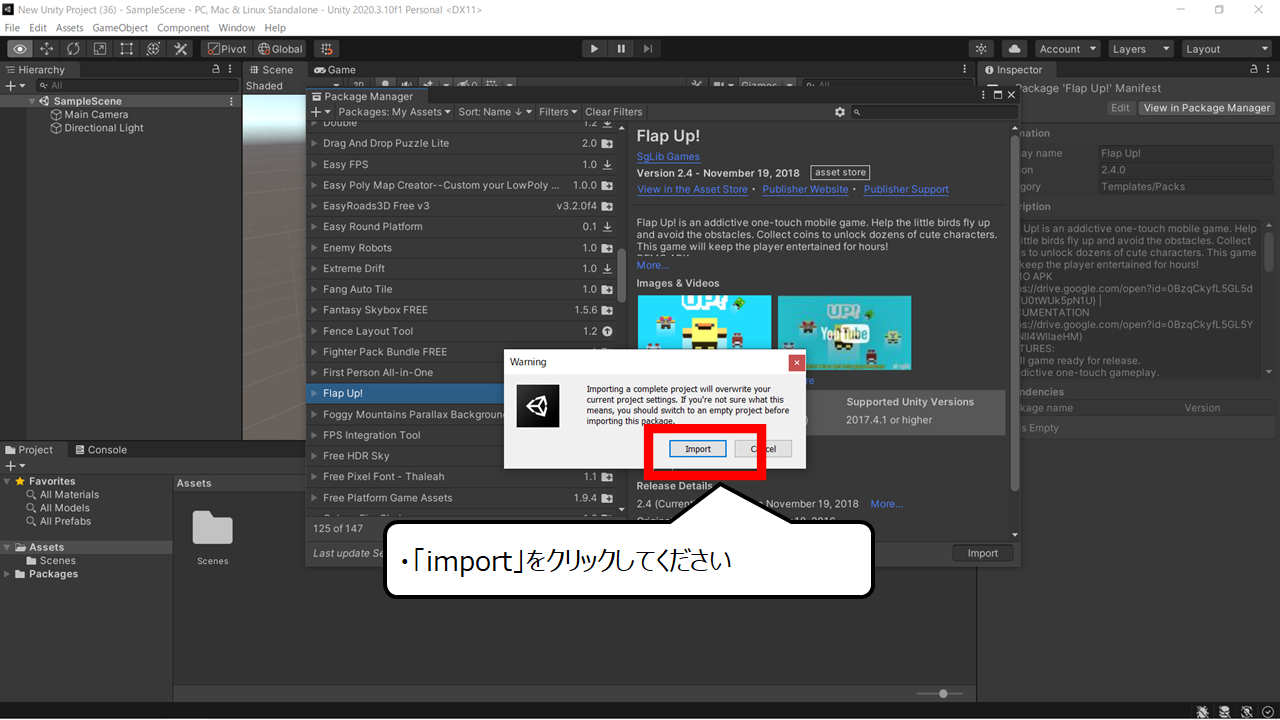Screen dimensions: 1280x720
Task: Expand Packages folder in Project panel
Action: [8, 574]
